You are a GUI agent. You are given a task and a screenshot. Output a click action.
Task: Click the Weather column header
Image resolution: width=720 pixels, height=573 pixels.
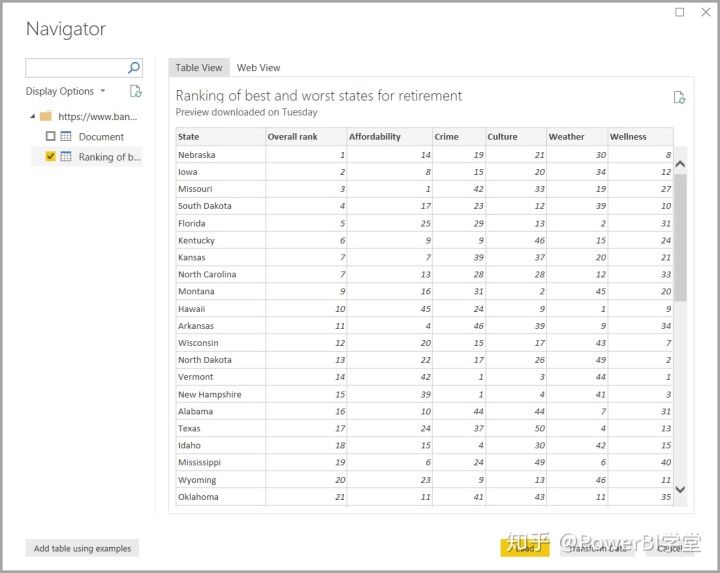click(577, 136)
